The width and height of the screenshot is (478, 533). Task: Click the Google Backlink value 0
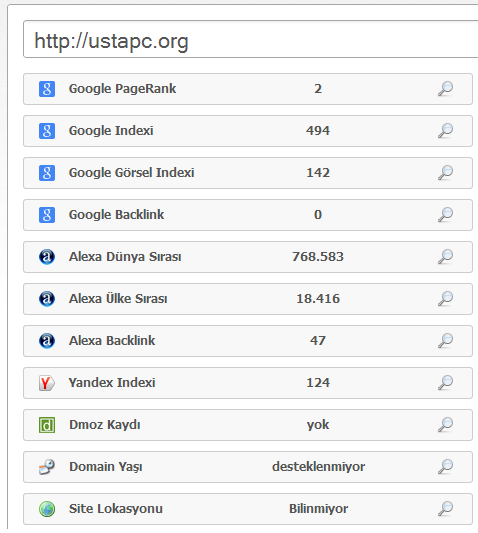tap(318, 215)
